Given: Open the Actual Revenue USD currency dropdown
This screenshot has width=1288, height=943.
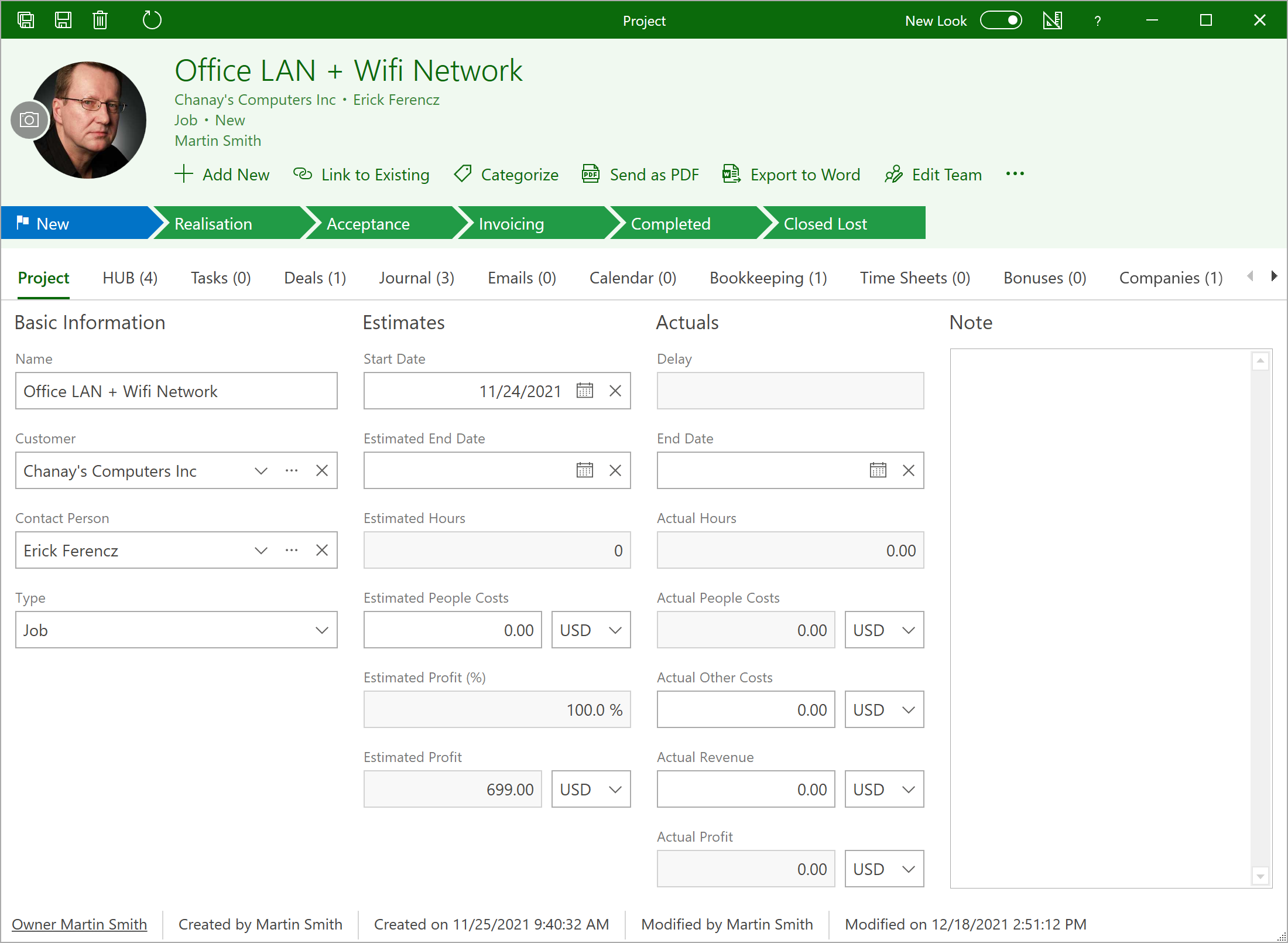Looking at the screenshot, I should [x=884, y=790].
